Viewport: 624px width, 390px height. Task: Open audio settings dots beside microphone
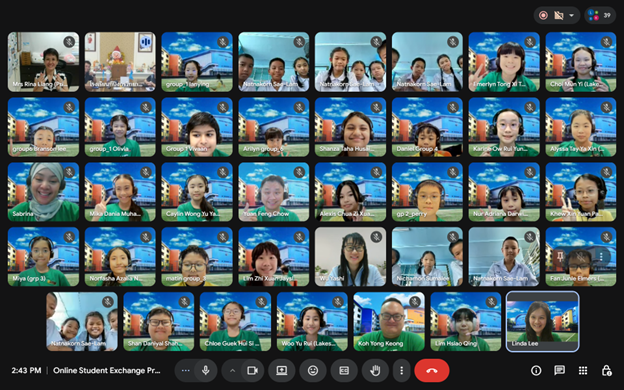coord(185,370)
